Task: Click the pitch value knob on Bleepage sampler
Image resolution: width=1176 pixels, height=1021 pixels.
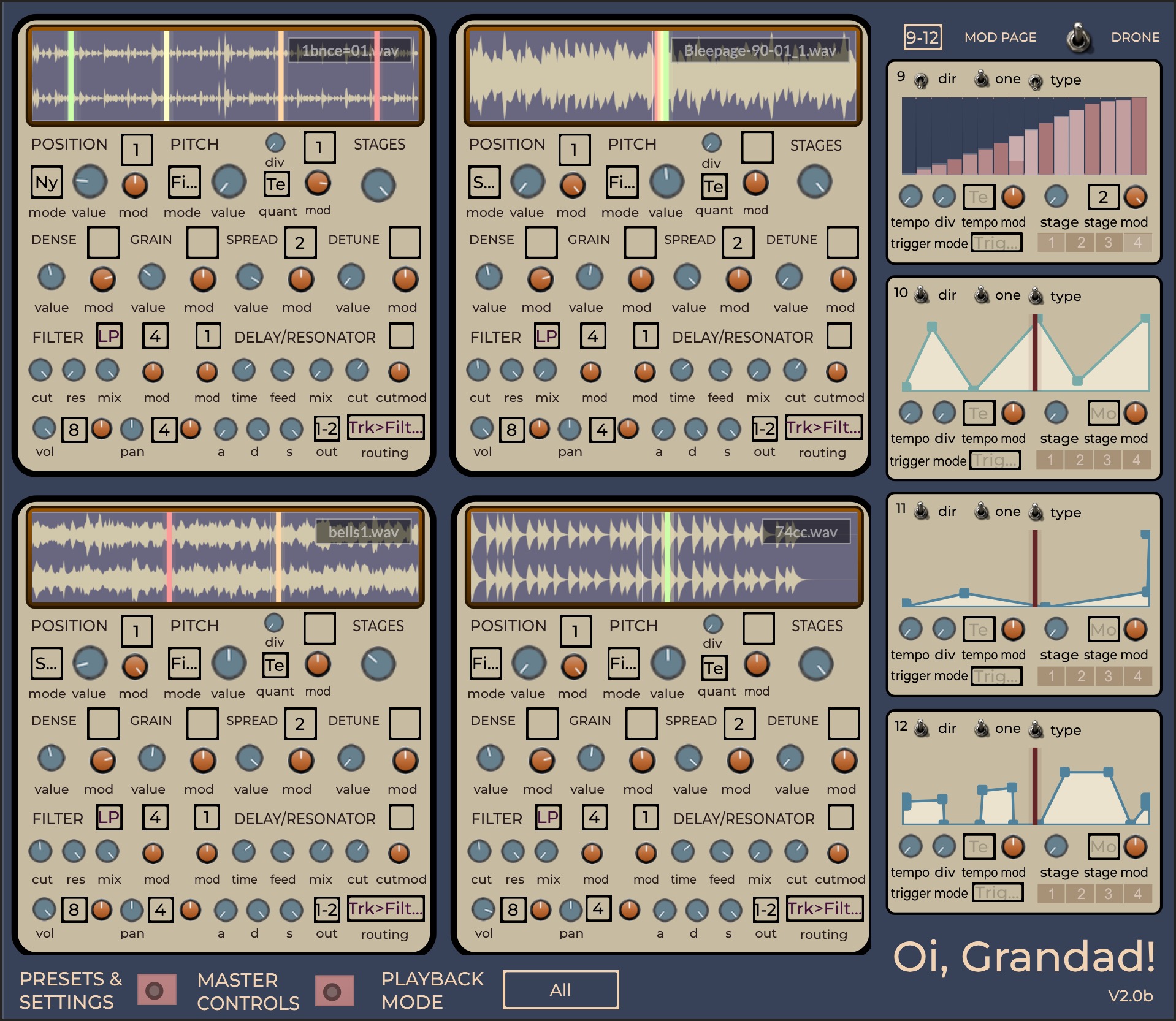Action: 666,182
